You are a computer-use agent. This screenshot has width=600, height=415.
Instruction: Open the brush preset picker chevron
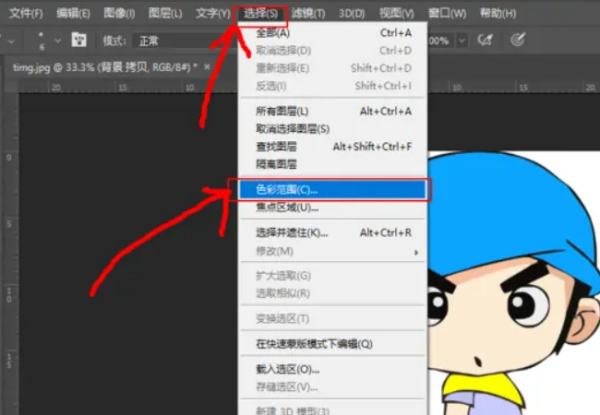[57, 40]
